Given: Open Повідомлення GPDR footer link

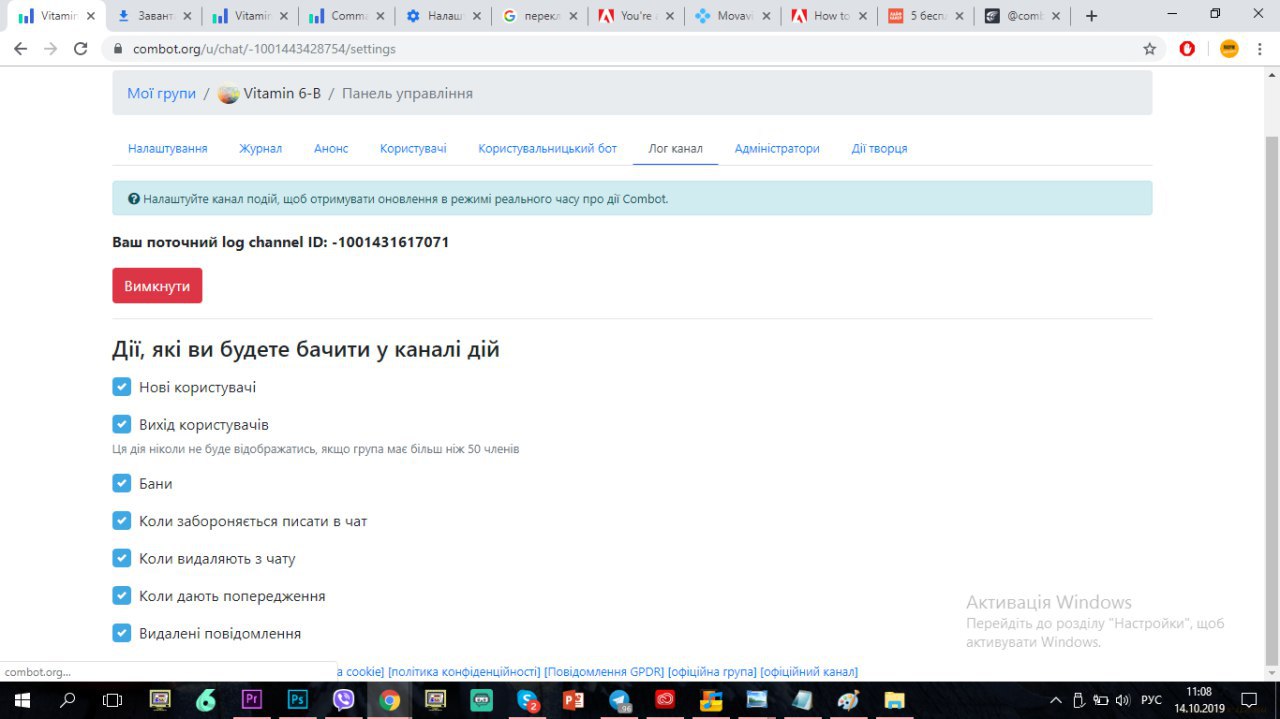Looking at the screenshot, I should 604,672.
